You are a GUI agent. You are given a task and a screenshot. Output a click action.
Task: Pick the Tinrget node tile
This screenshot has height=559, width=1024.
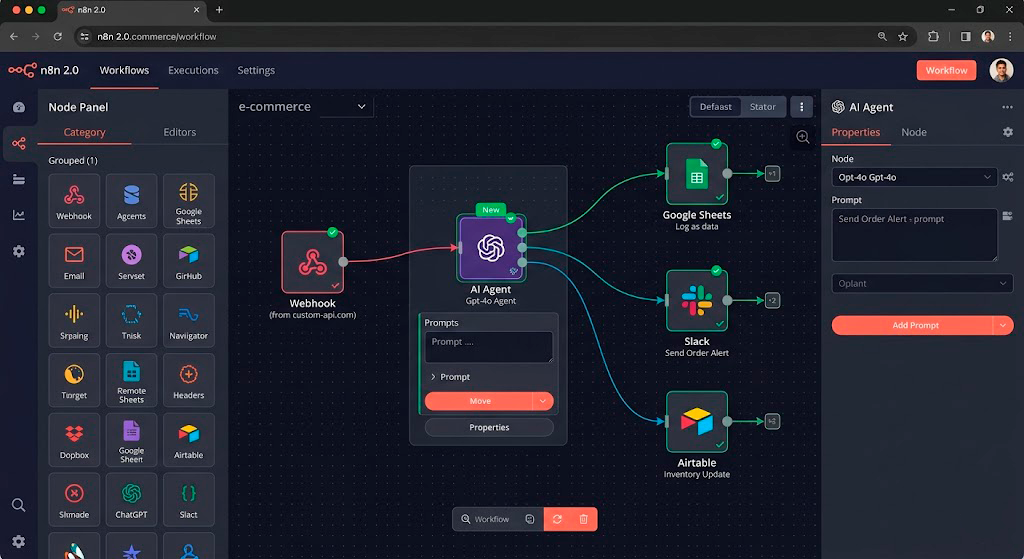click(74, 380)
